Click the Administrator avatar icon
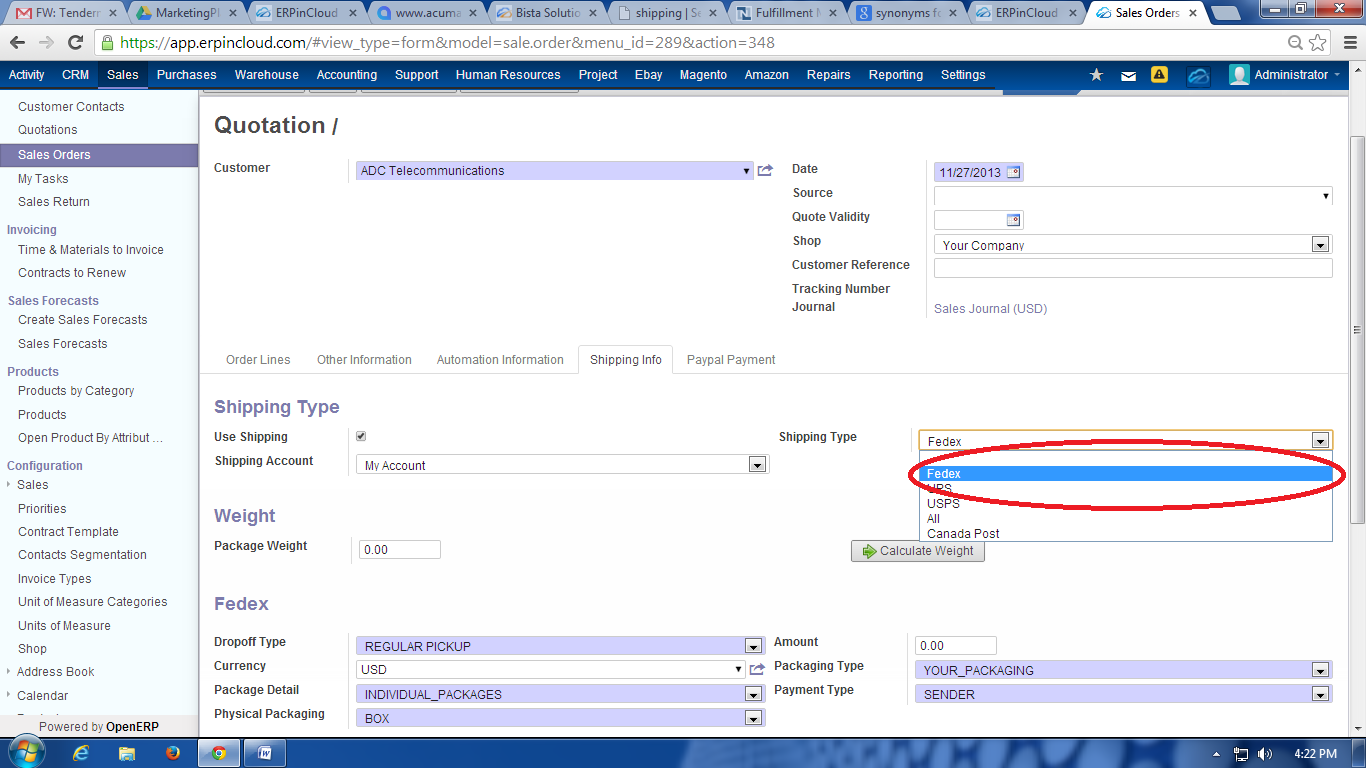 click(1239, 75)
